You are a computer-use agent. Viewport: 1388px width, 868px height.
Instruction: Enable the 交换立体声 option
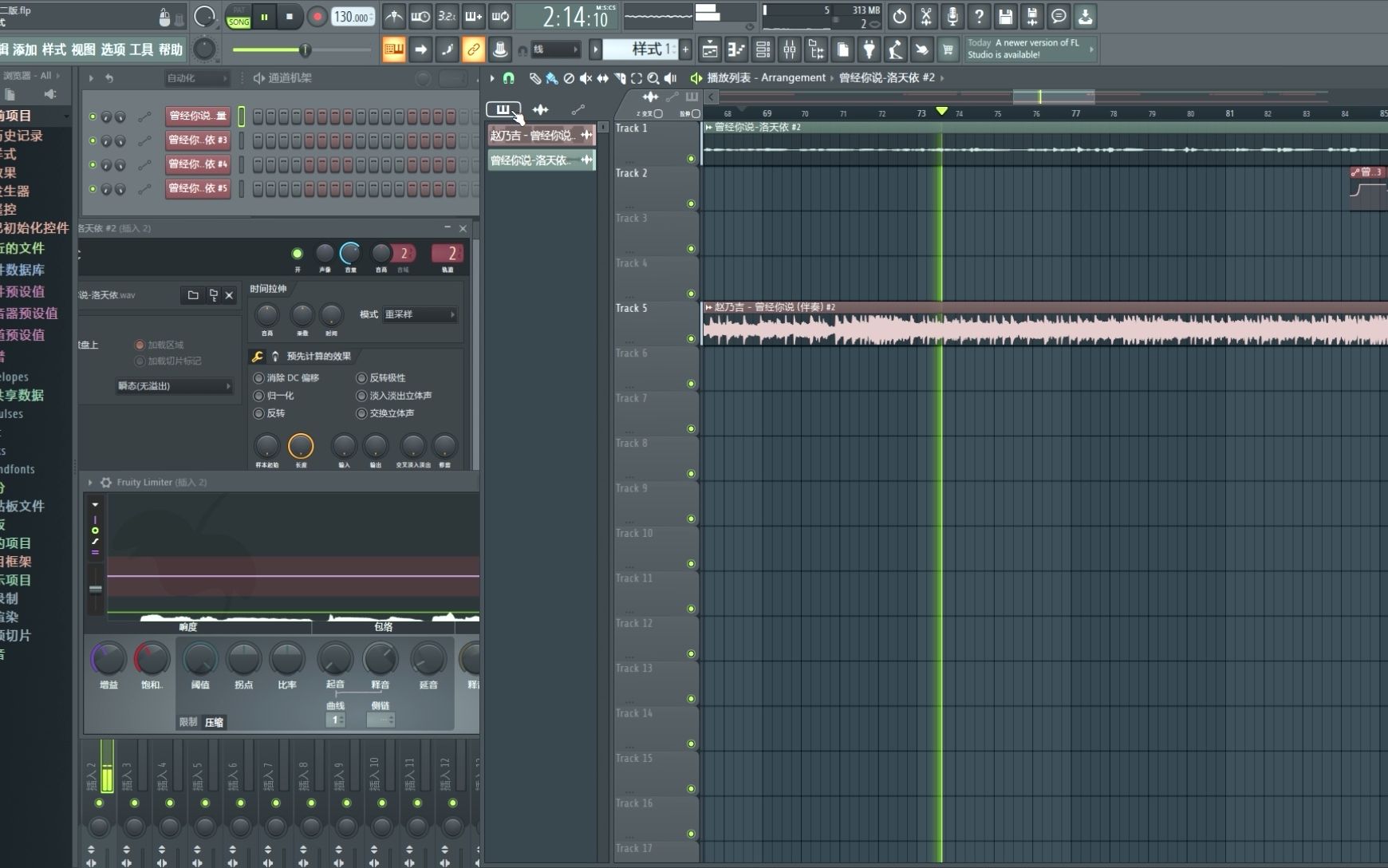[x=361, y=413]
